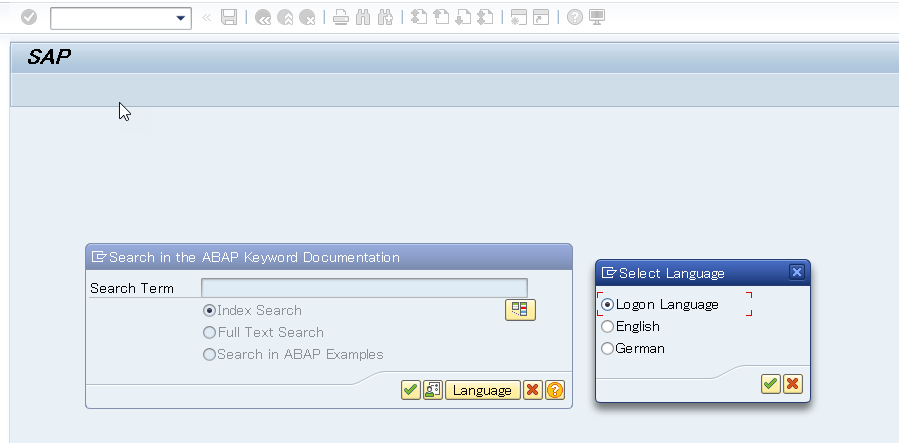Image resolution: width=899 pixels, height=443 pixels.
Task: Close the Select Language dialog title bar X
Action: pos(796,272)
